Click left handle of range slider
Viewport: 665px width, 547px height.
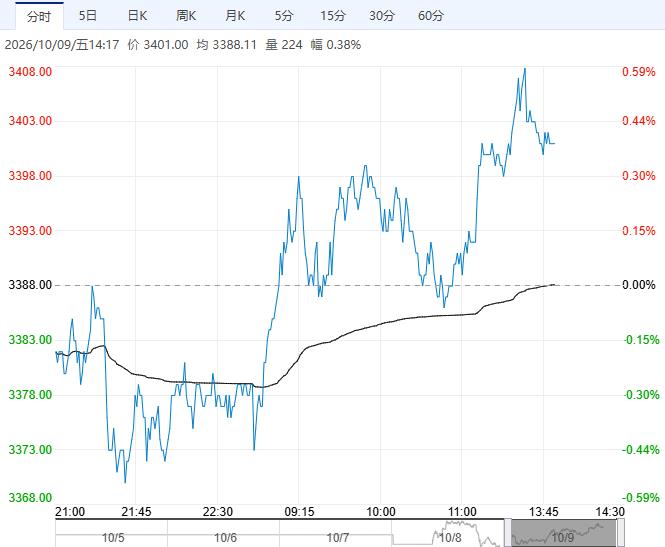[508, 533]
